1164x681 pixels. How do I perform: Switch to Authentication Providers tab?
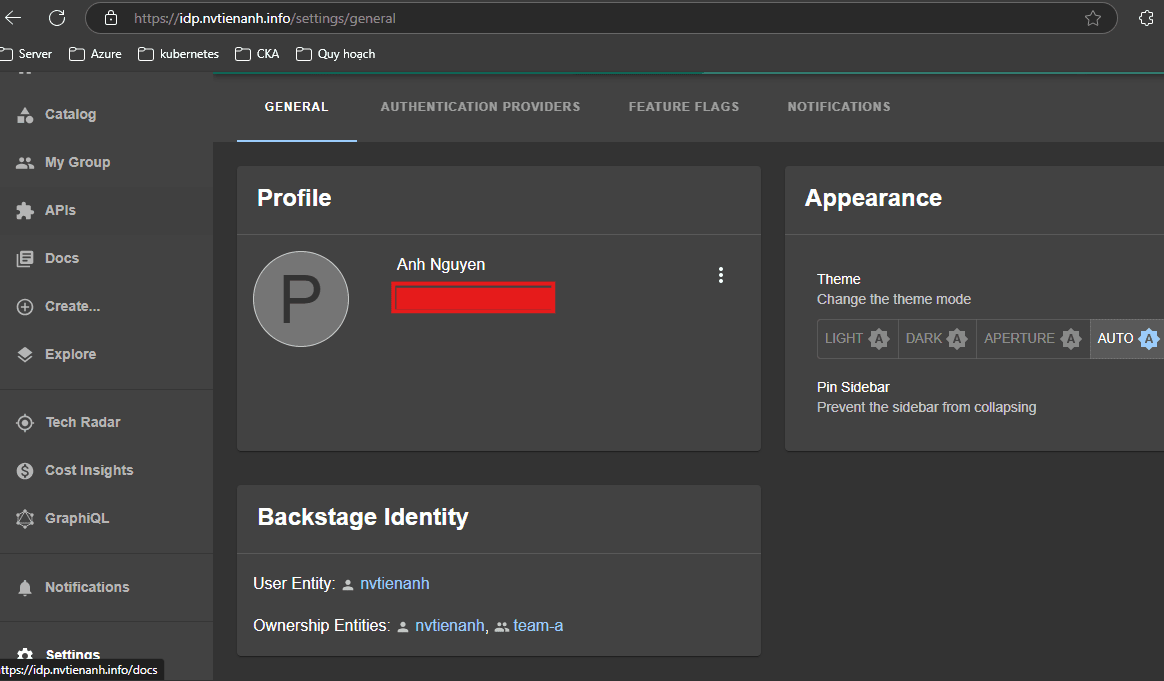(480, 107)
